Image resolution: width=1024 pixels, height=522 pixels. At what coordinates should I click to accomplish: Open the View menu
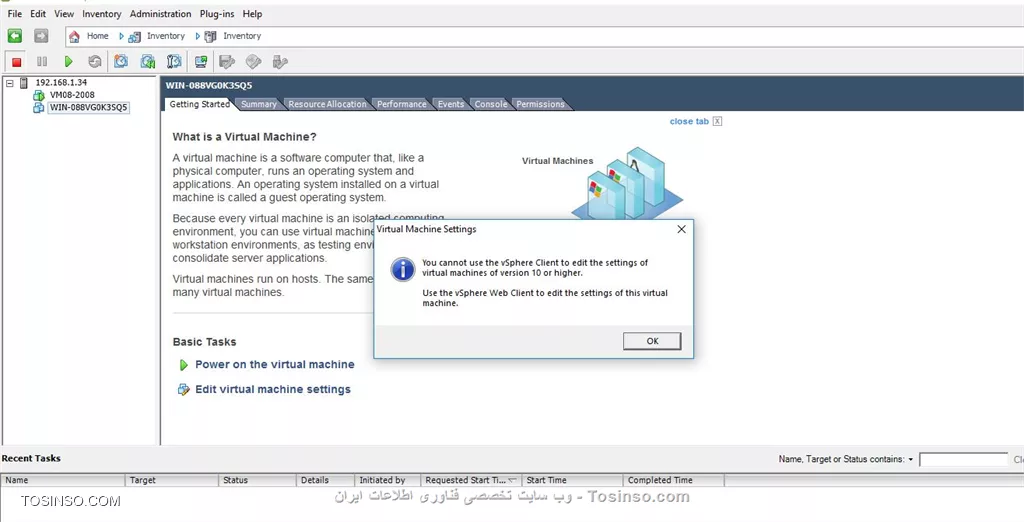64,14
